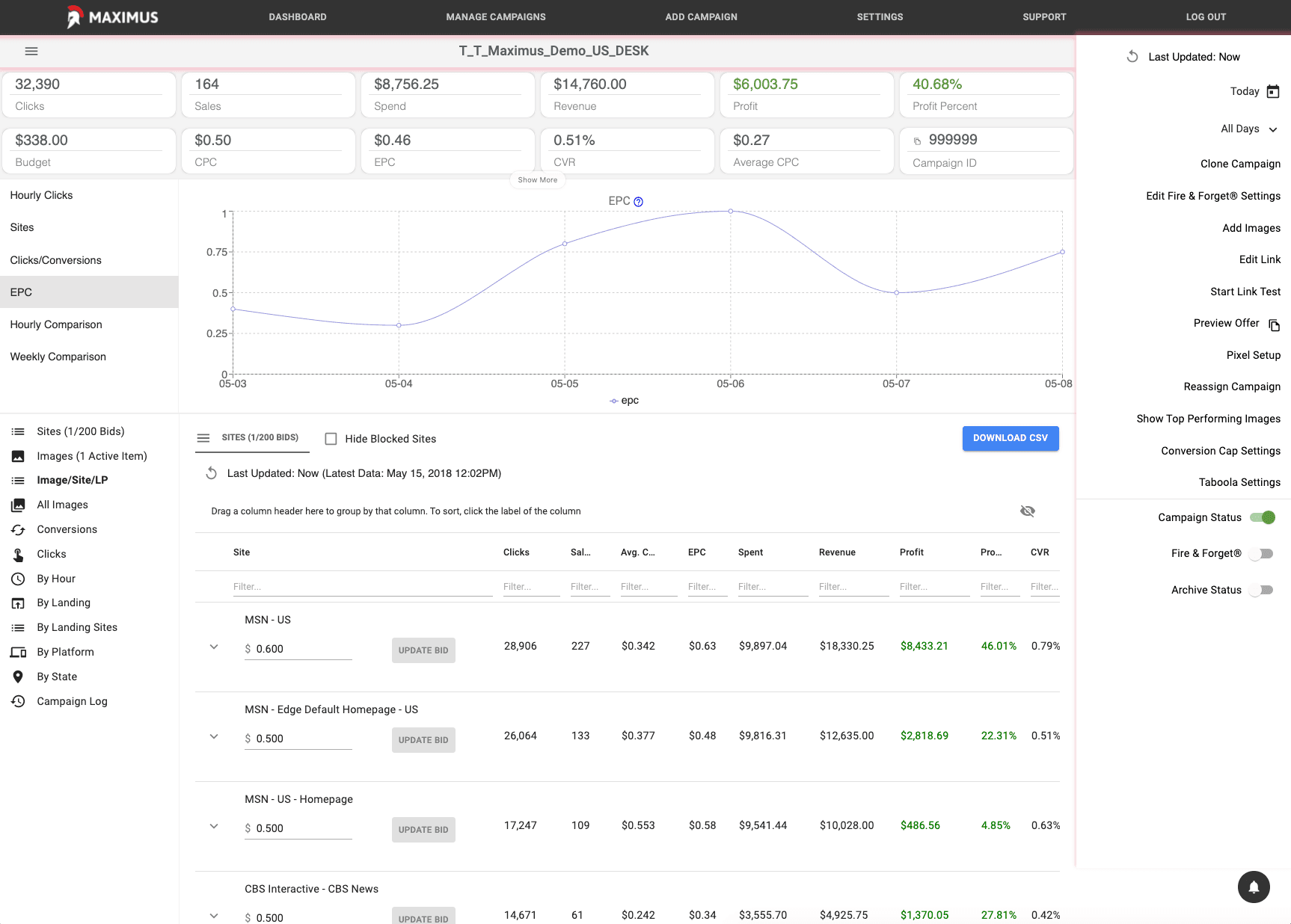Open the notification bell at bottom right
The image size is (1291, 924).
point(1254,887)
